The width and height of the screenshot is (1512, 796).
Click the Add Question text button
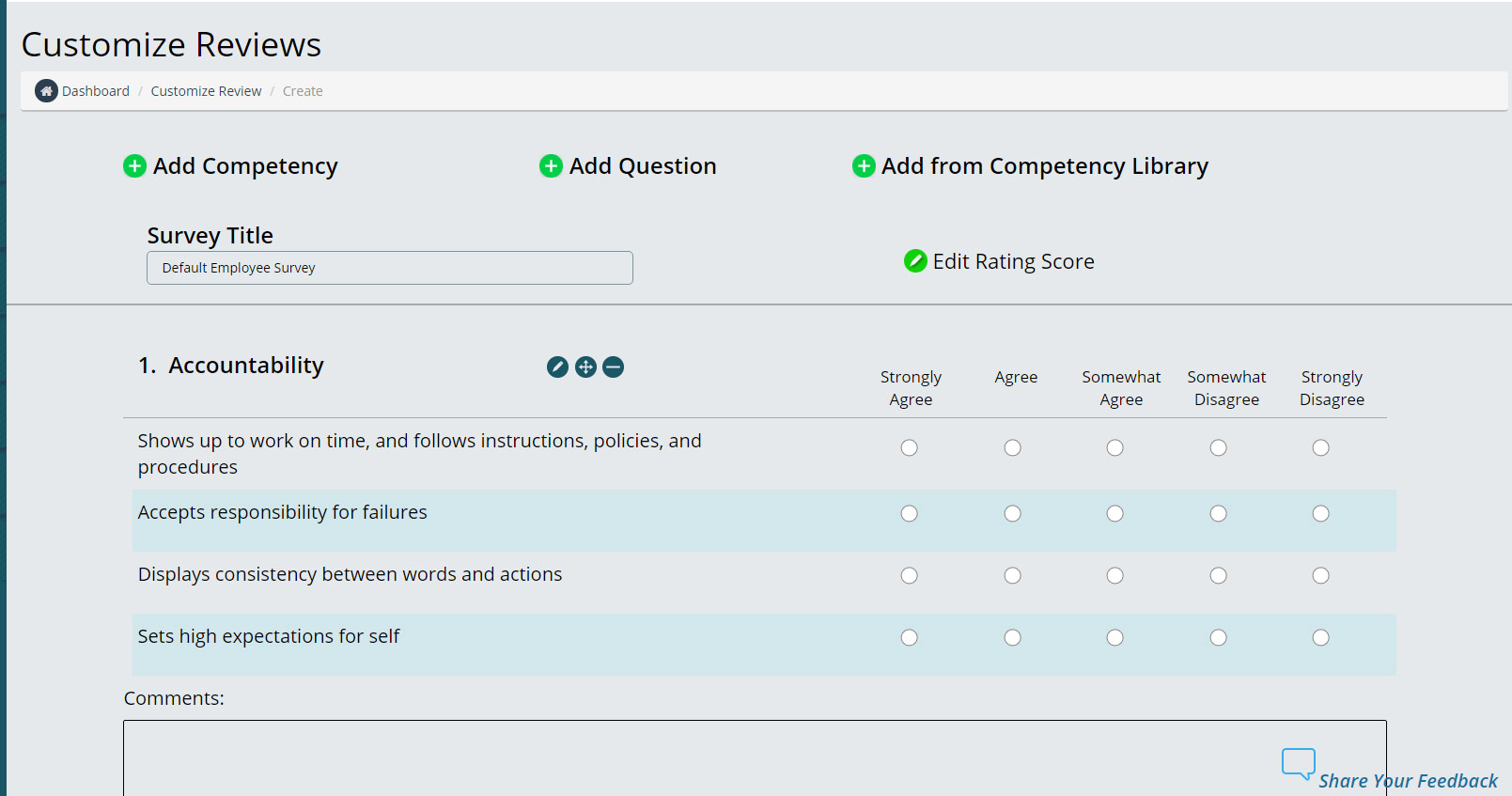643,166
